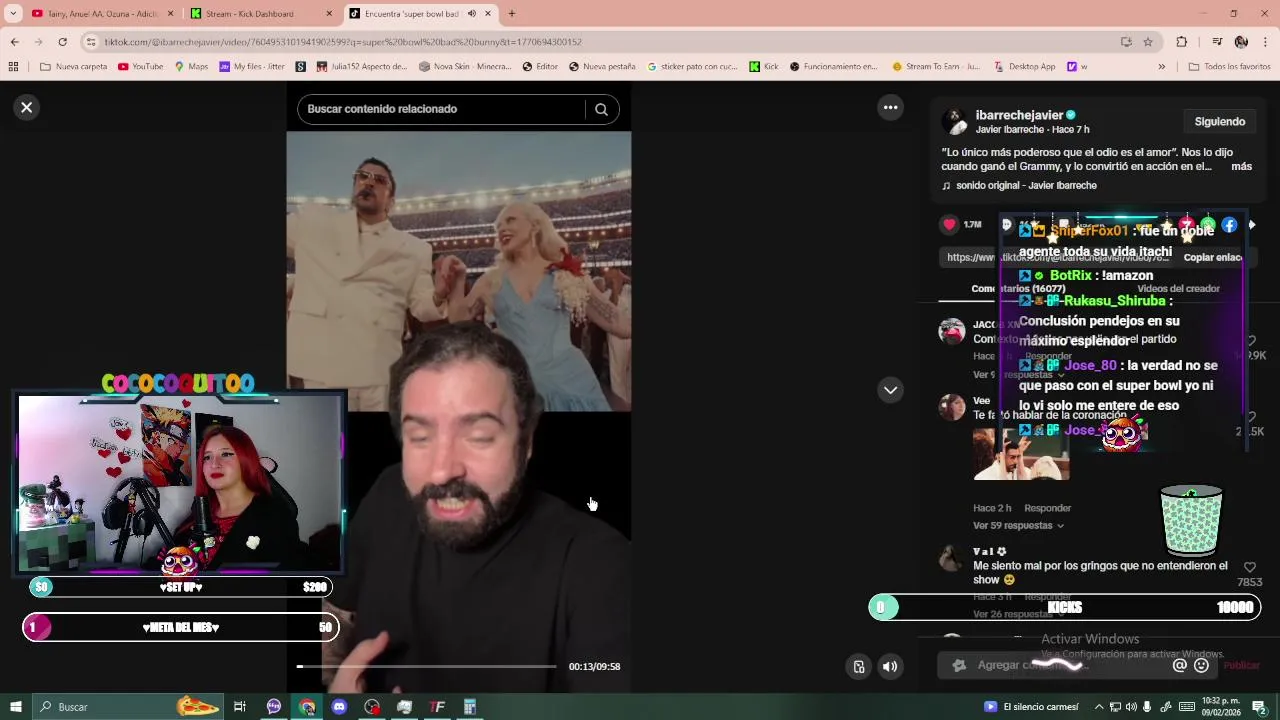Open 'sonido original - Javier Ibarreche' sound link
Viewport: 1280px width, 720px height.
pos(1019,185)
